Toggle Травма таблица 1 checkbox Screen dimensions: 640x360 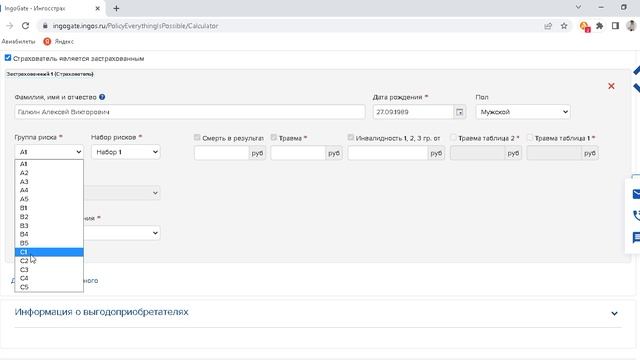click(x=530, y=138)
